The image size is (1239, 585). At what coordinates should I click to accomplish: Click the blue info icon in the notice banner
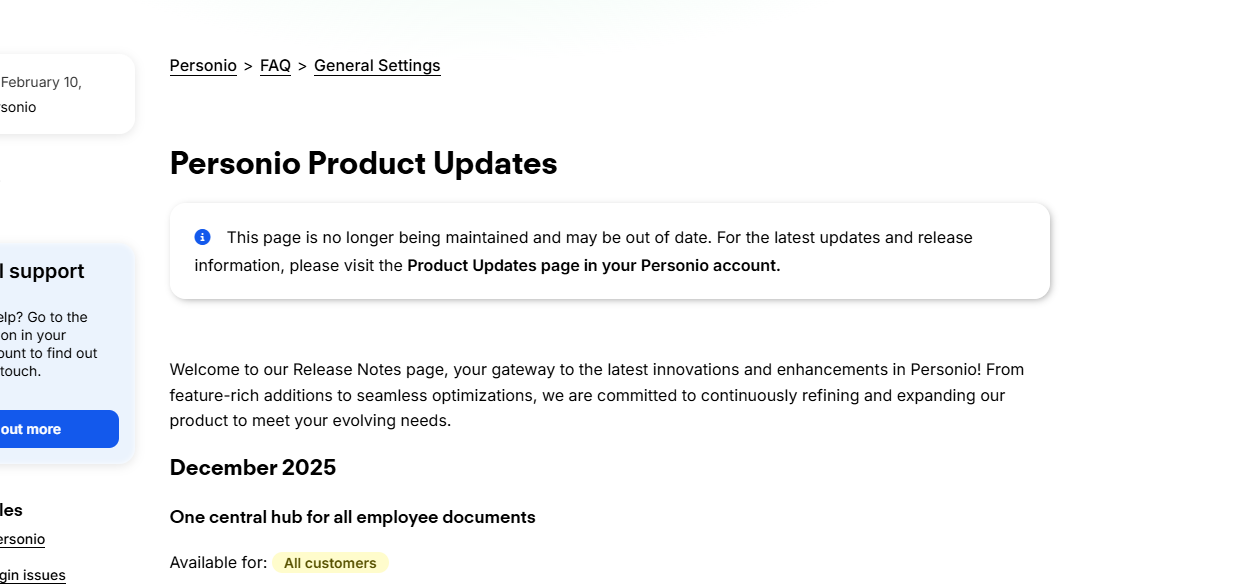[201, 237]
